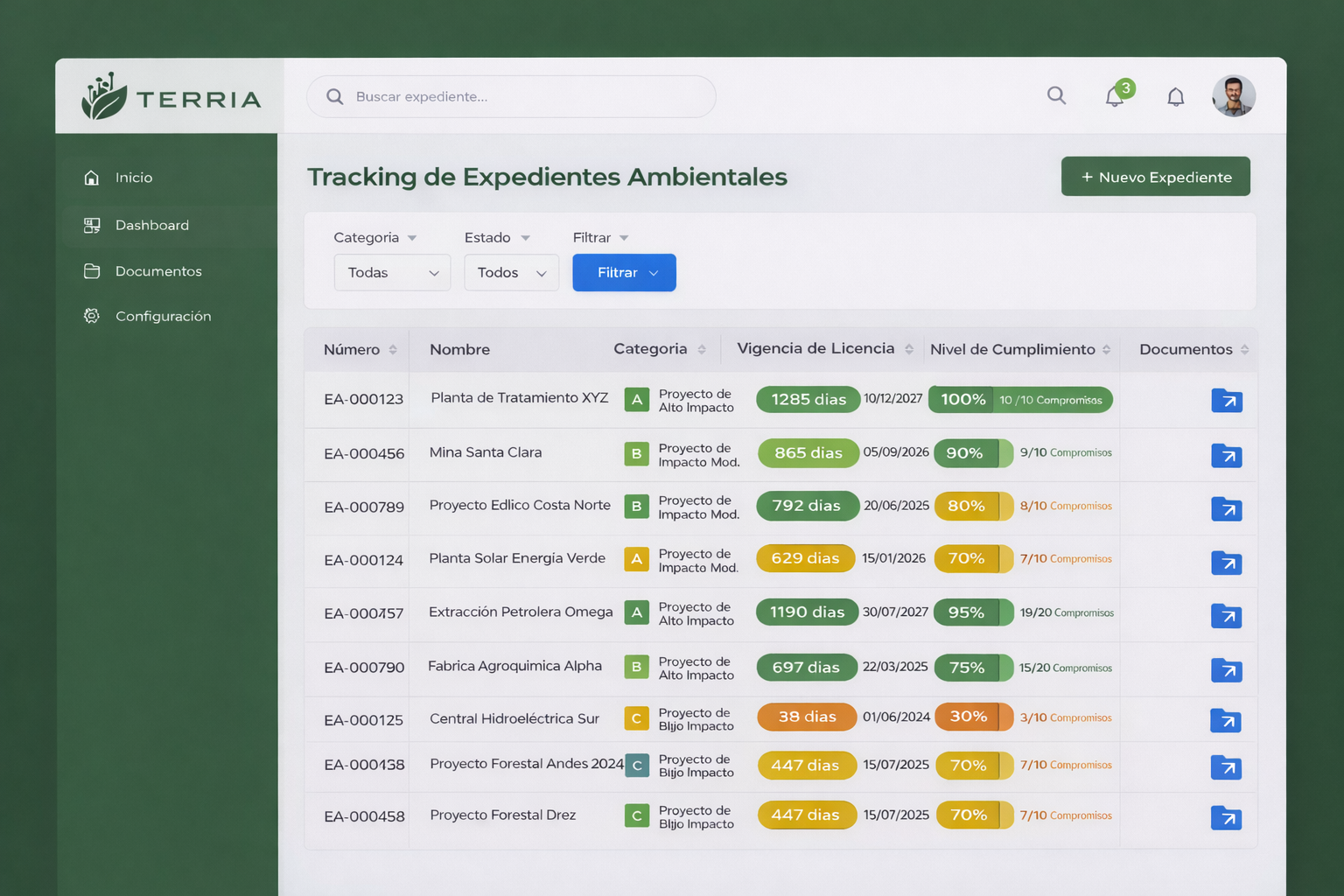Screen dimensions: 1344x896
Task: Open the Dashboard panel icon
Action: point(92,225)
